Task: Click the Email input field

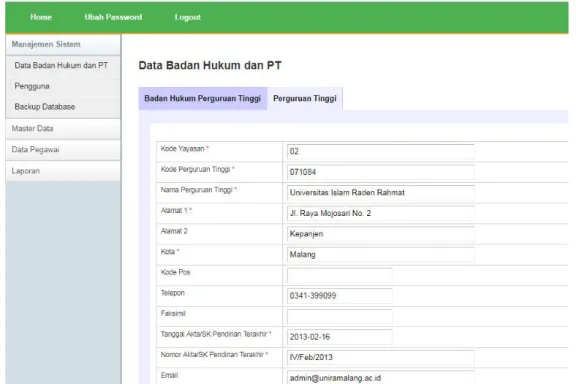Action: pos(381,378)
